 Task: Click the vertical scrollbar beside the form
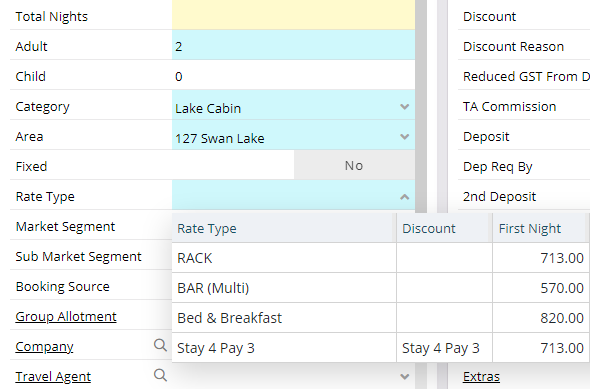pyautogui.click(x=421, y=105)
